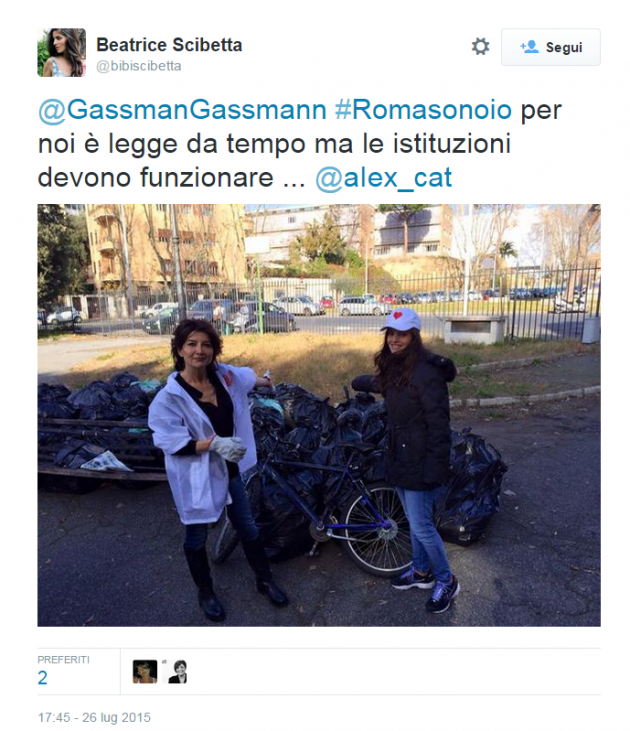Enlarge the attached tweet photo

coord(319,415)
